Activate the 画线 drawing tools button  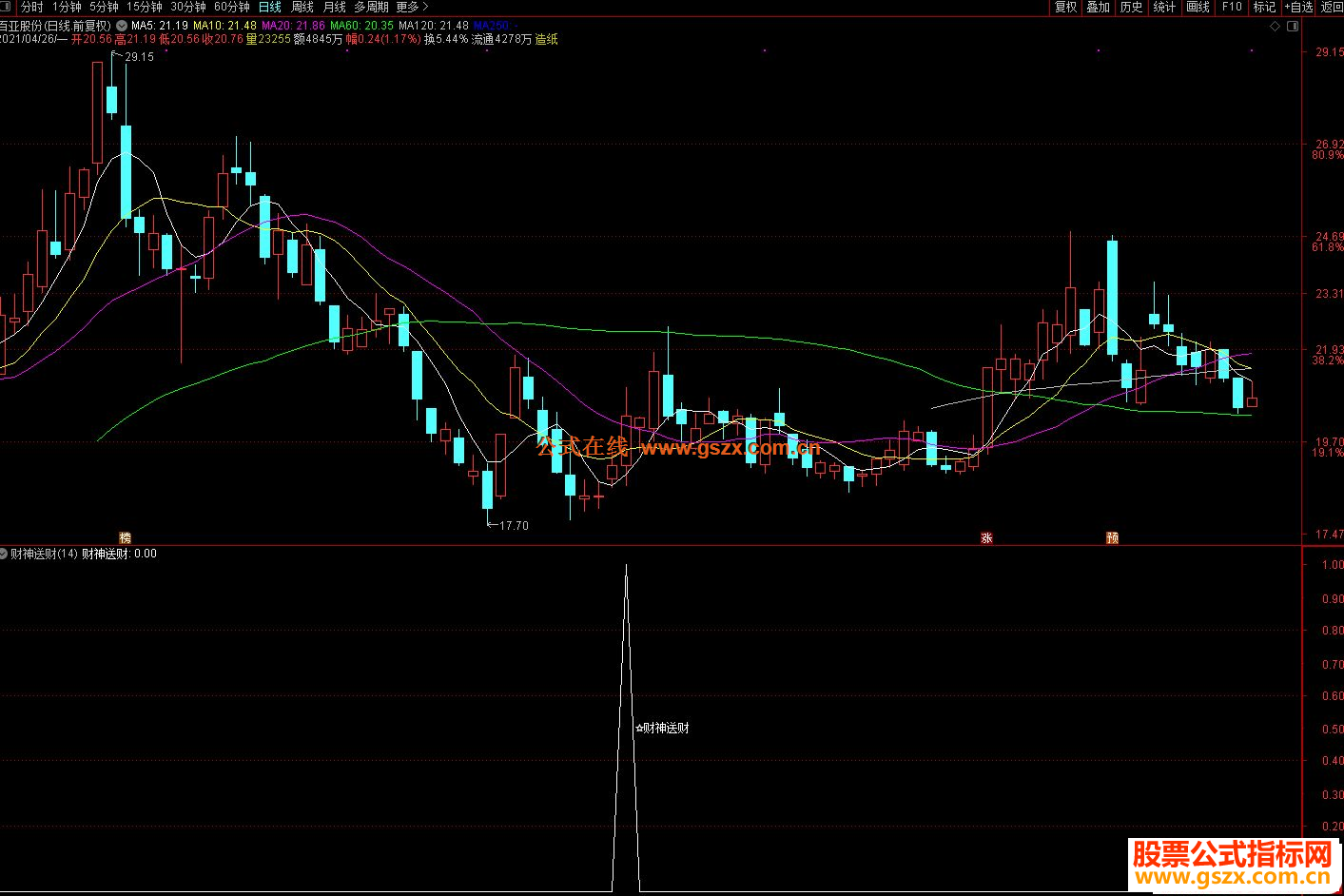pos(1198,7)
